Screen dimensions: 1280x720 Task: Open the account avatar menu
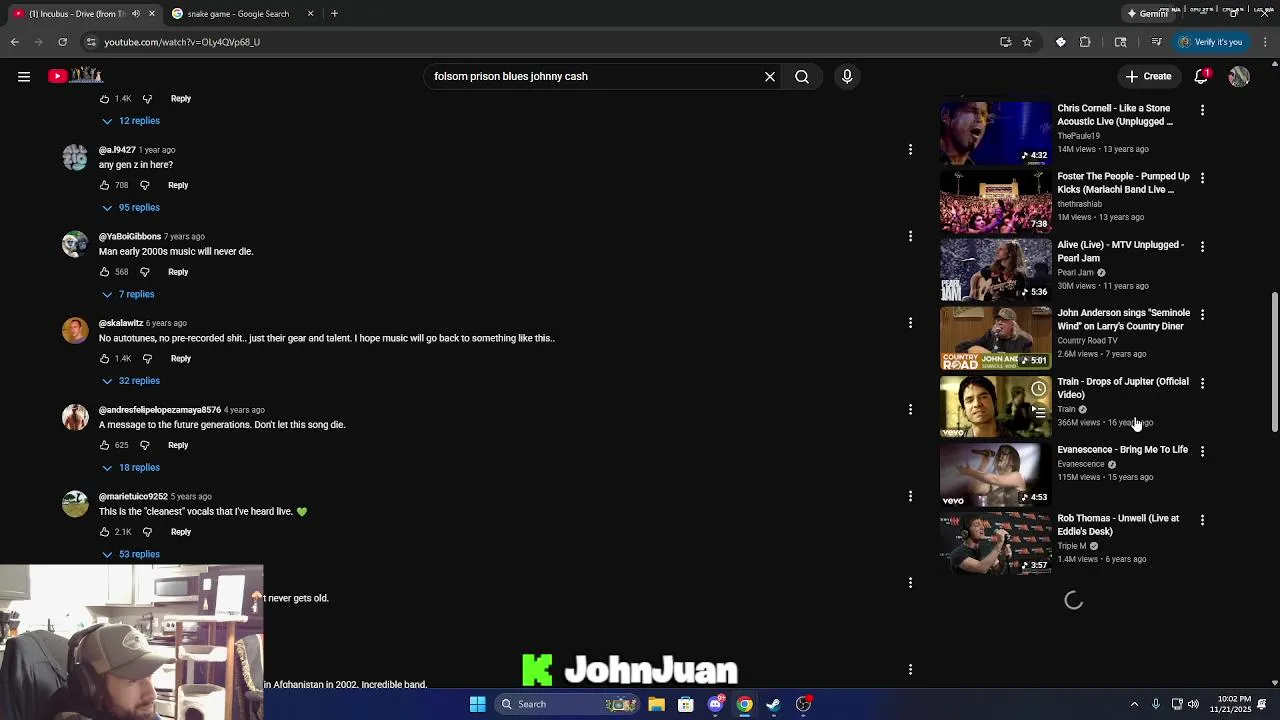coord(1239,76)
